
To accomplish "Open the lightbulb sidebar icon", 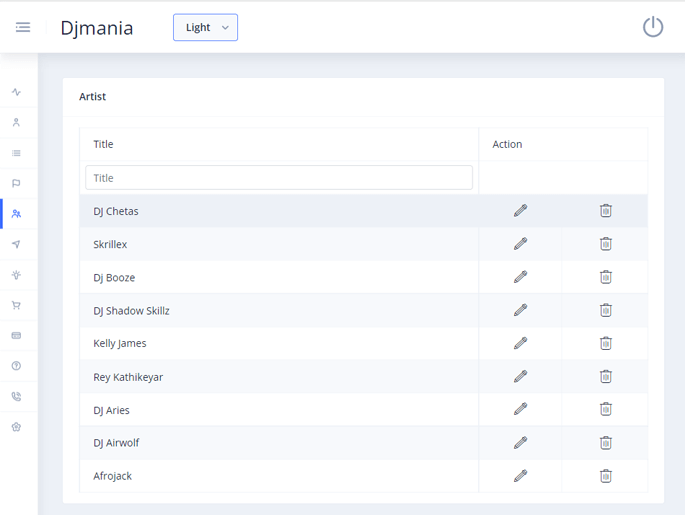I will coord(16,275).
